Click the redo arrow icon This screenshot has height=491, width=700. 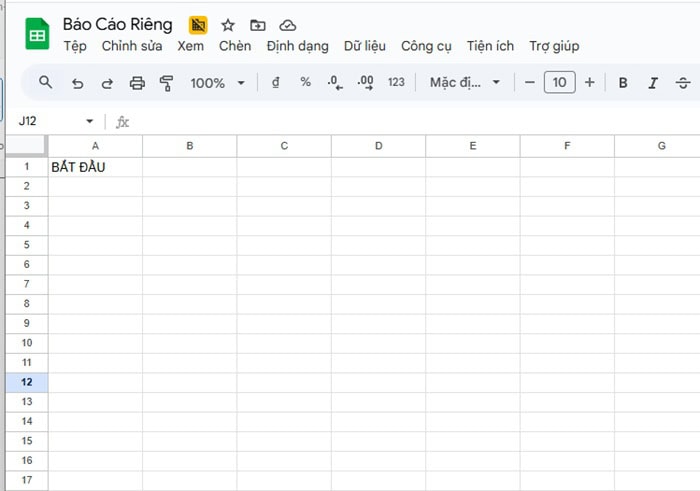tap(107, 83)
